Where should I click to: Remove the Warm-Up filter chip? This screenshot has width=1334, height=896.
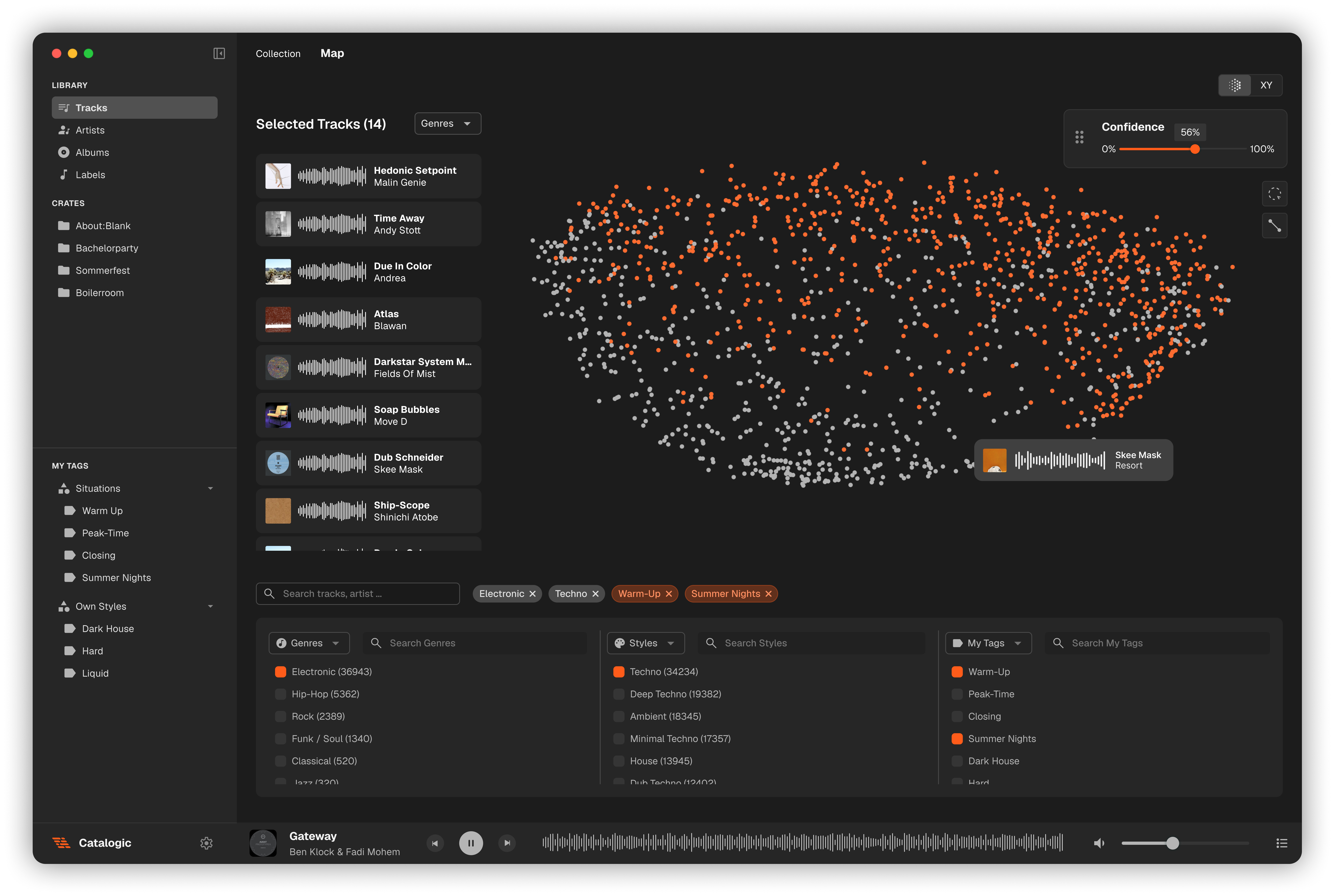point(669,594)
